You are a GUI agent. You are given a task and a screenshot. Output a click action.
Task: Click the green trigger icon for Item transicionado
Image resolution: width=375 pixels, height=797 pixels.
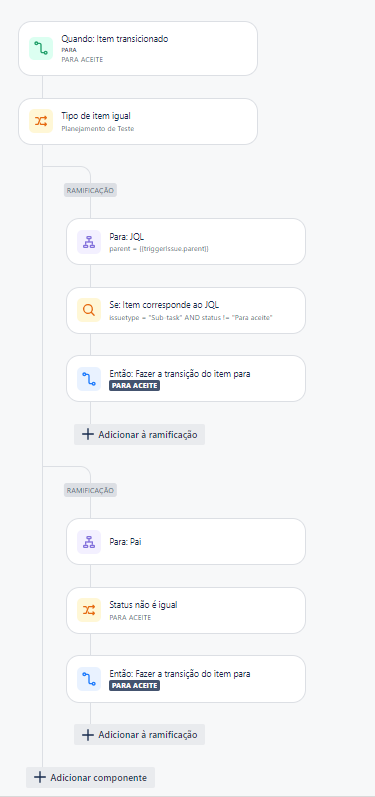click(x=41, y=48)
